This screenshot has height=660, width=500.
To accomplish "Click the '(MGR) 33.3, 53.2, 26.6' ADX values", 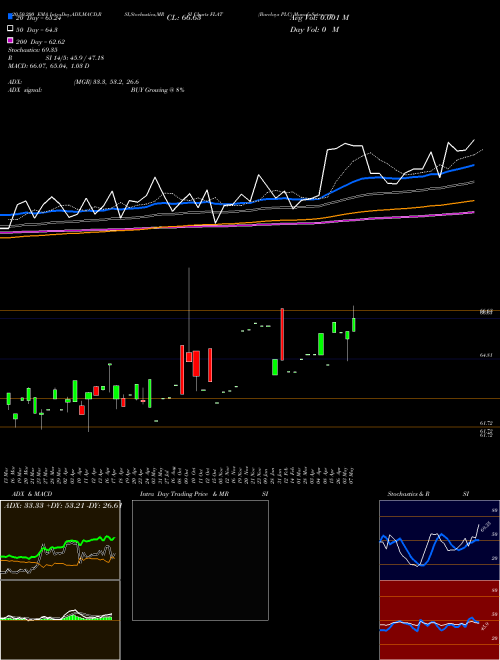I will click(x=106, y=82).
